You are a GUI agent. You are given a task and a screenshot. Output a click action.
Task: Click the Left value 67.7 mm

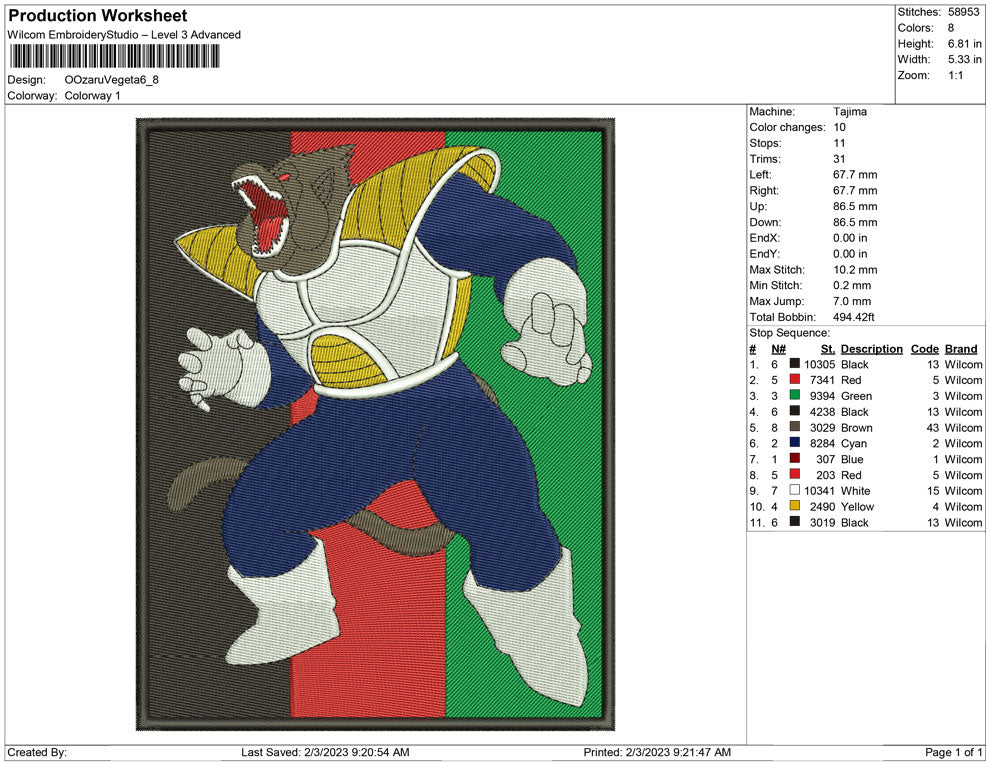click(x=855, y=174)
